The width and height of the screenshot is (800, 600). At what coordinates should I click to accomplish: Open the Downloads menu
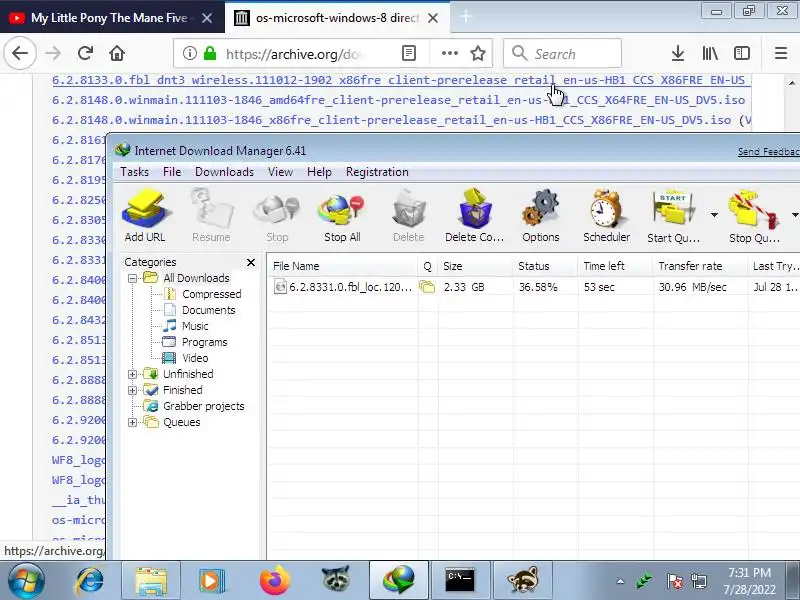(x=224, y=172)
